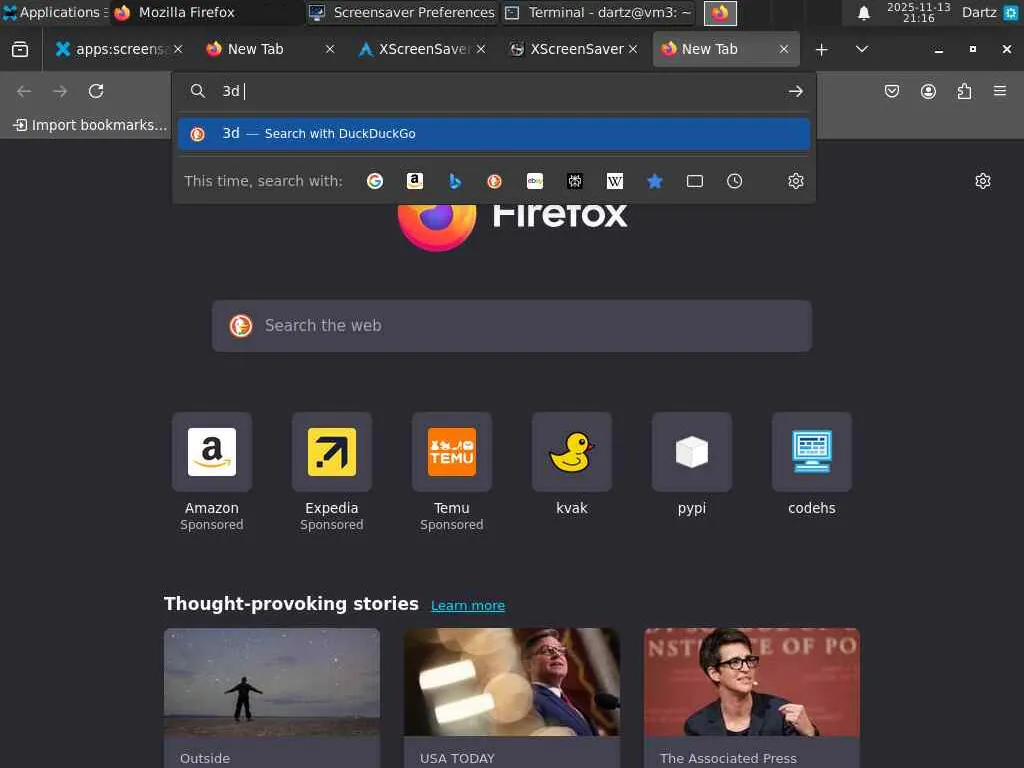Open a new tab with plus button
The height and width of the screenshot is (768, 1024).
point(822,49)
